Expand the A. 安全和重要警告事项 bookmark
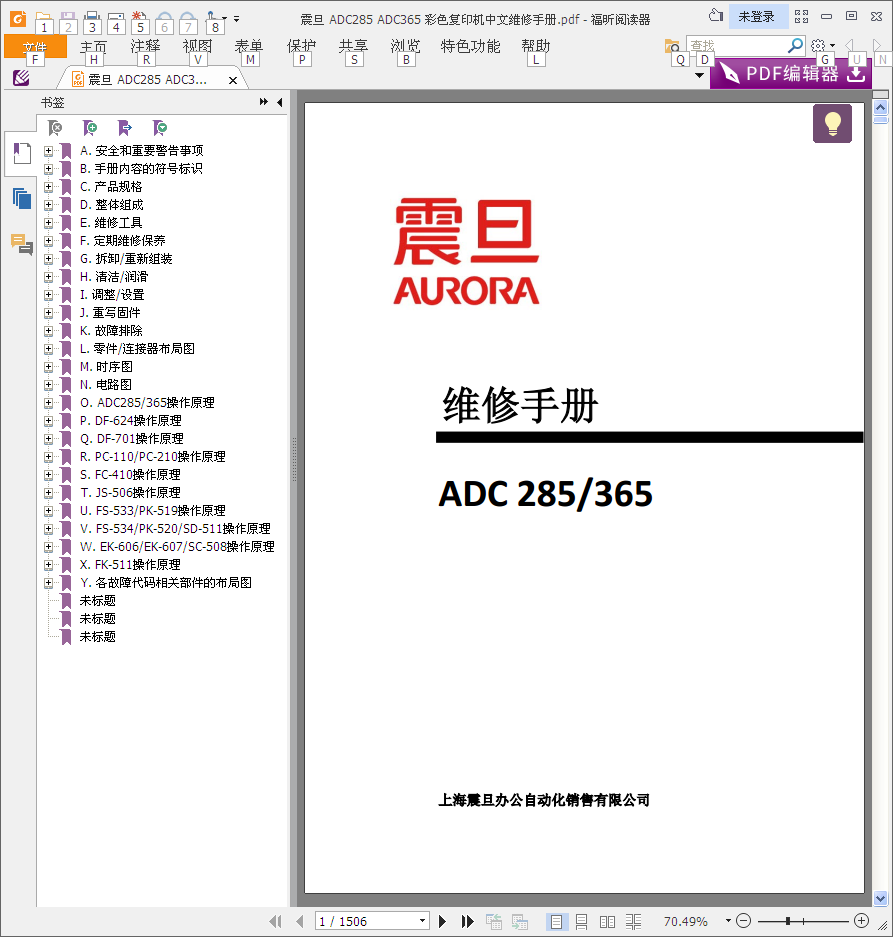 point(48,151)
